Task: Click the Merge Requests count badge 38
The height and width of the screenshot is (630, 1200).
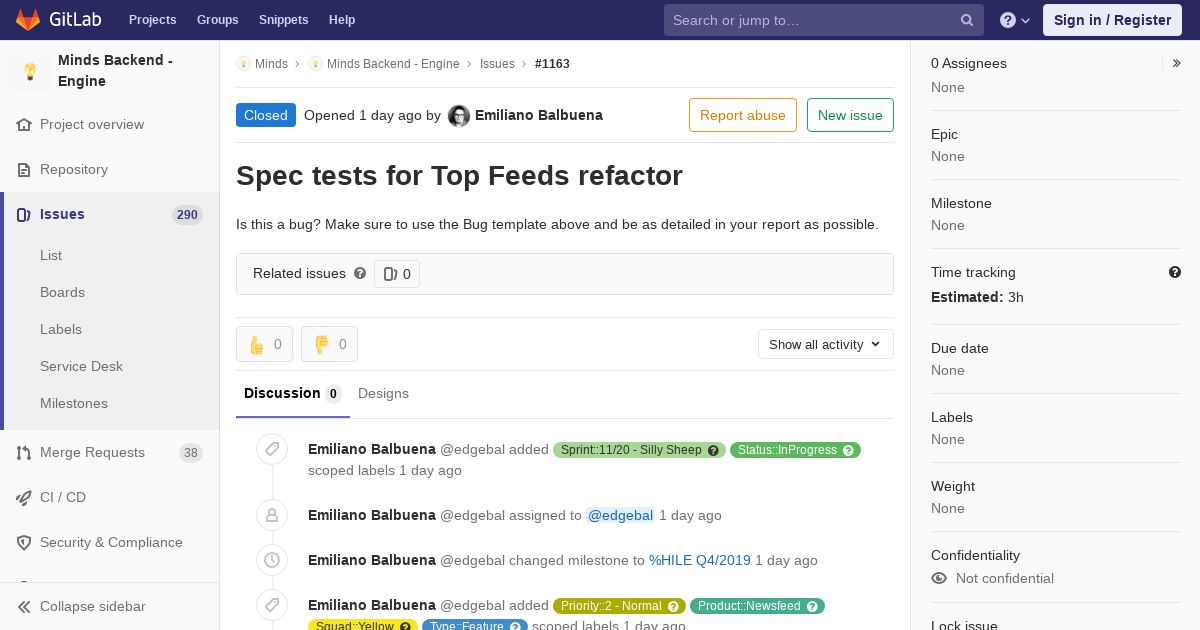Action: [190, 453]
